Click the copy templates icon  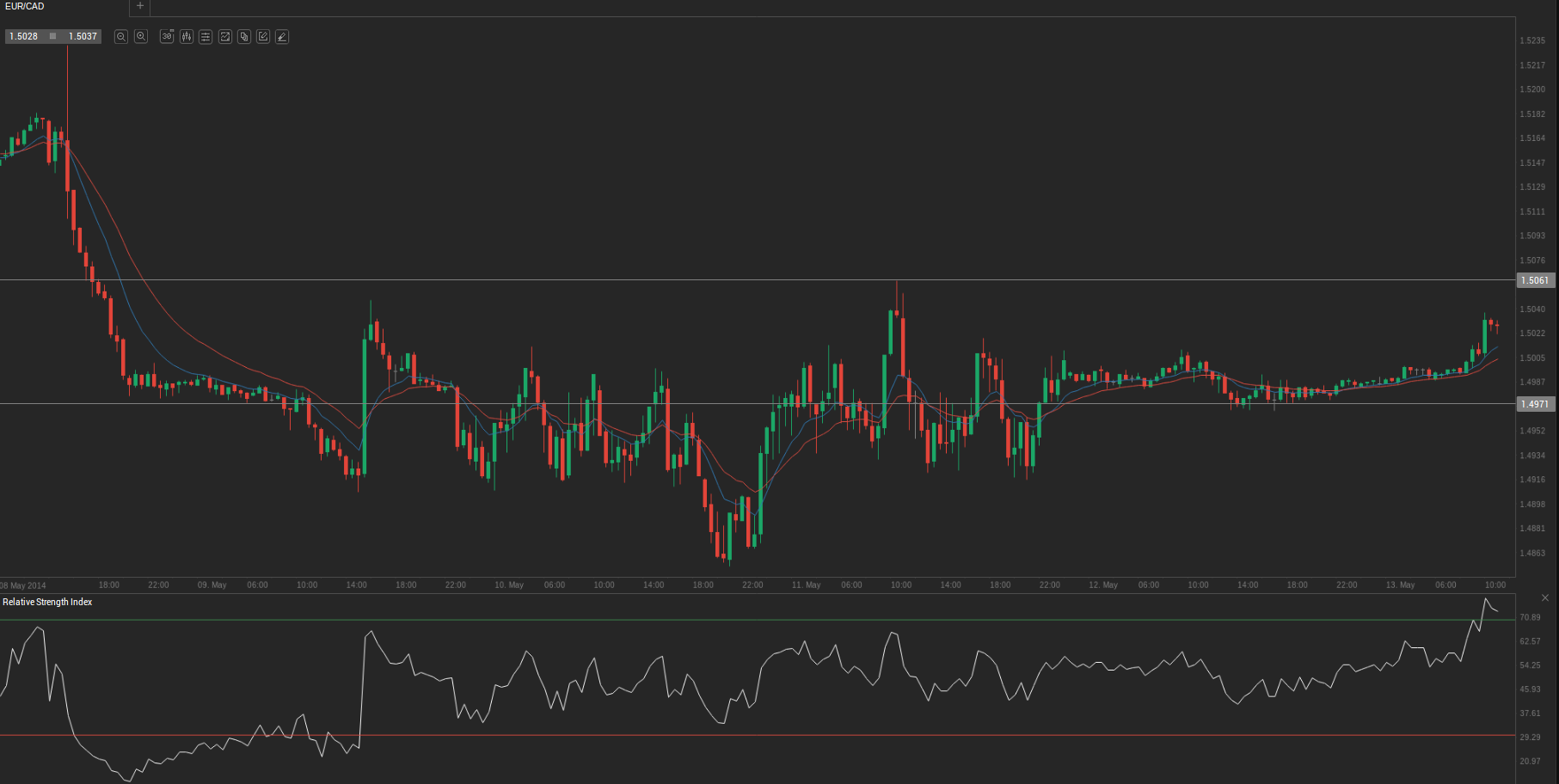[x=244, y=37]
